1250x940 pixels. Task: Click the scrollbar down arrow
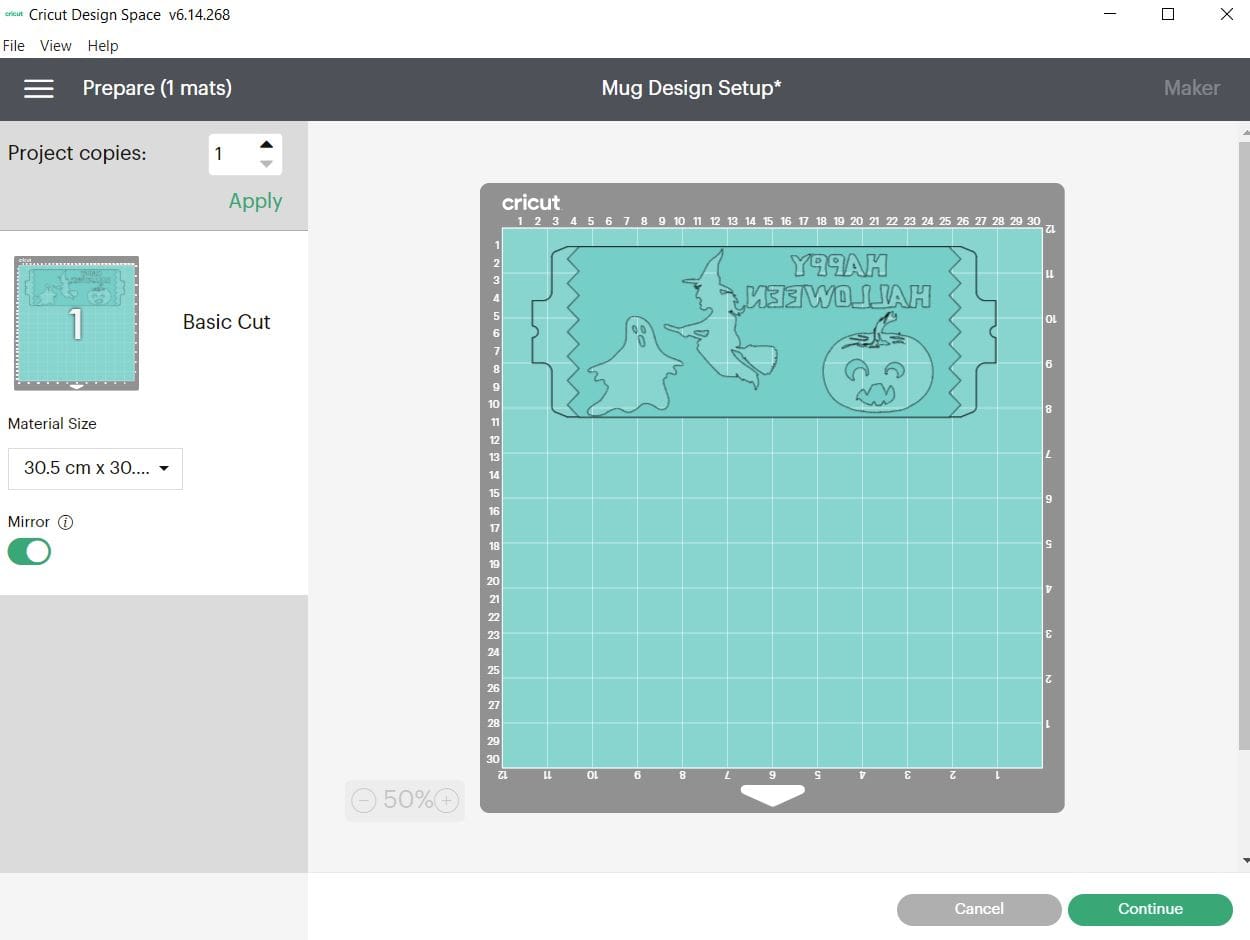[1244, 860]
